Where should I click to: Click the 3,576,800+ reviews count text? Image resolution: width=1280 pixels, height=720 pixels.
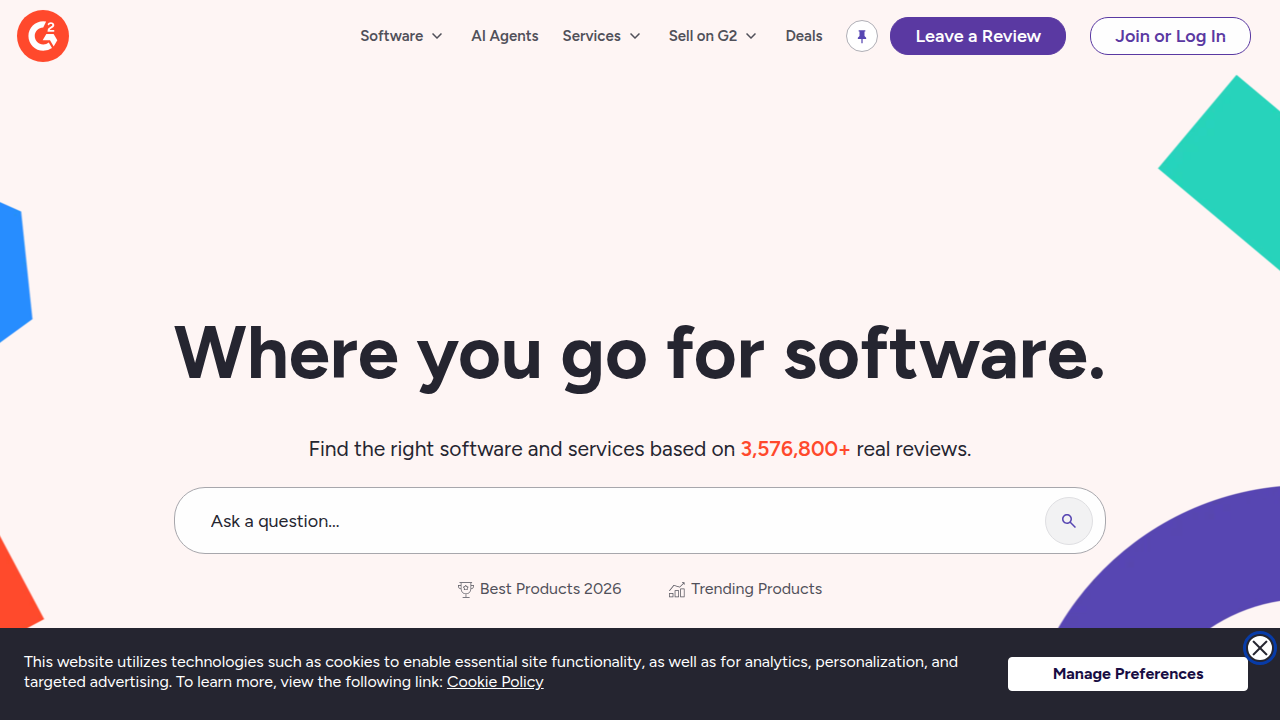coord(795,449)
